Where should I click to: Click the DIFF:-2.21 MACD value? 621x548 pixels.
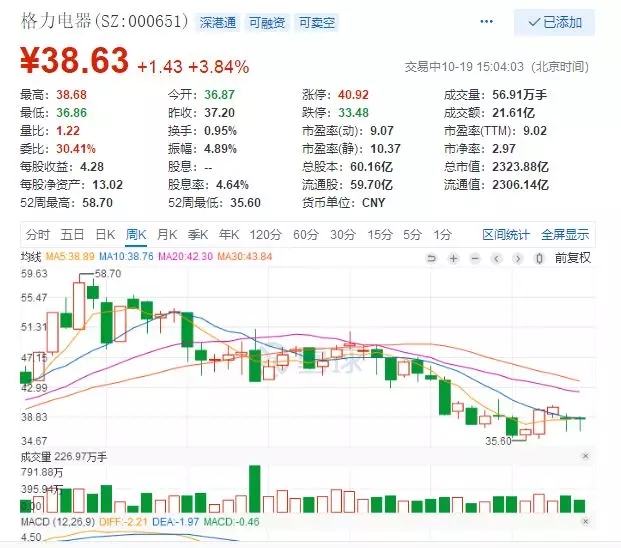pyautogui.click(x=123, y=521)
